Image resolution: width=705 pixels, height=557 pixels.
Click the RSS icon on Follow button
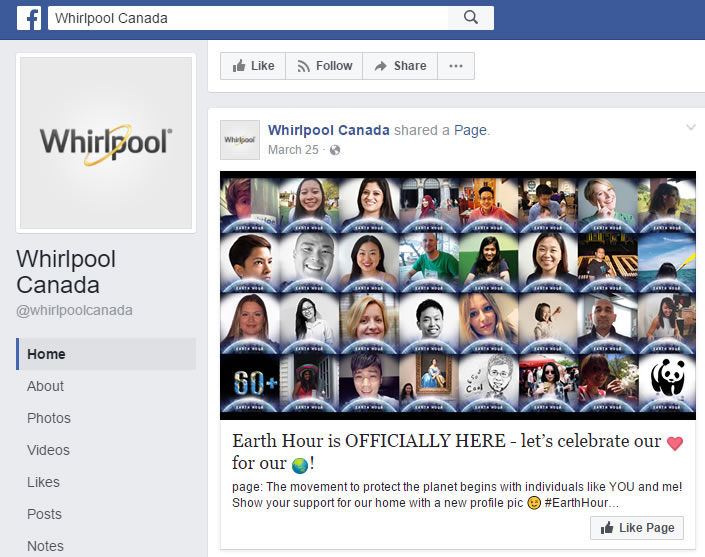coord(303,67)
